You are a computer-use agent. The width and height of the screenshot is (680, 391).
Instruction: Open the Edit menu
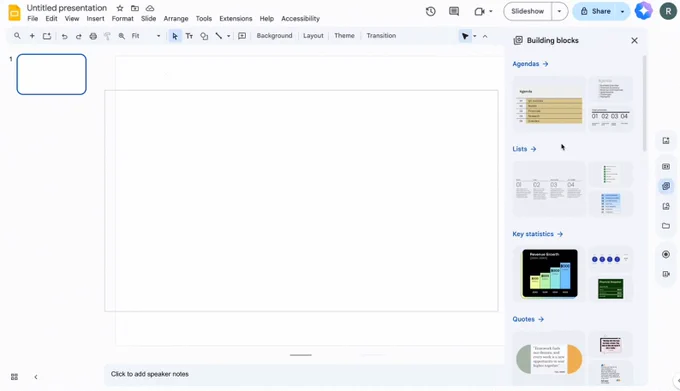(x=51, y=19)
